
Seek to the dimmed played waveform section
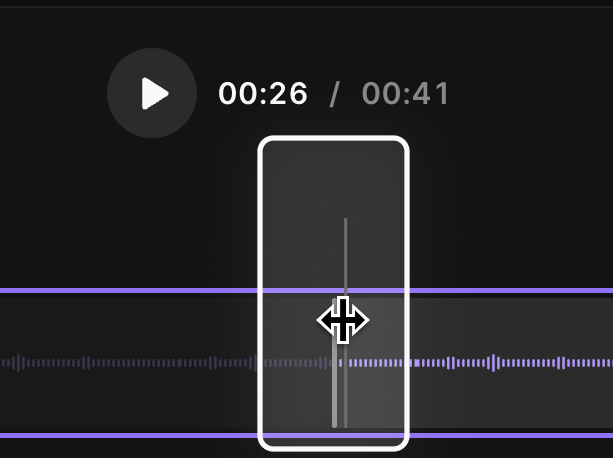pos(129,363)
